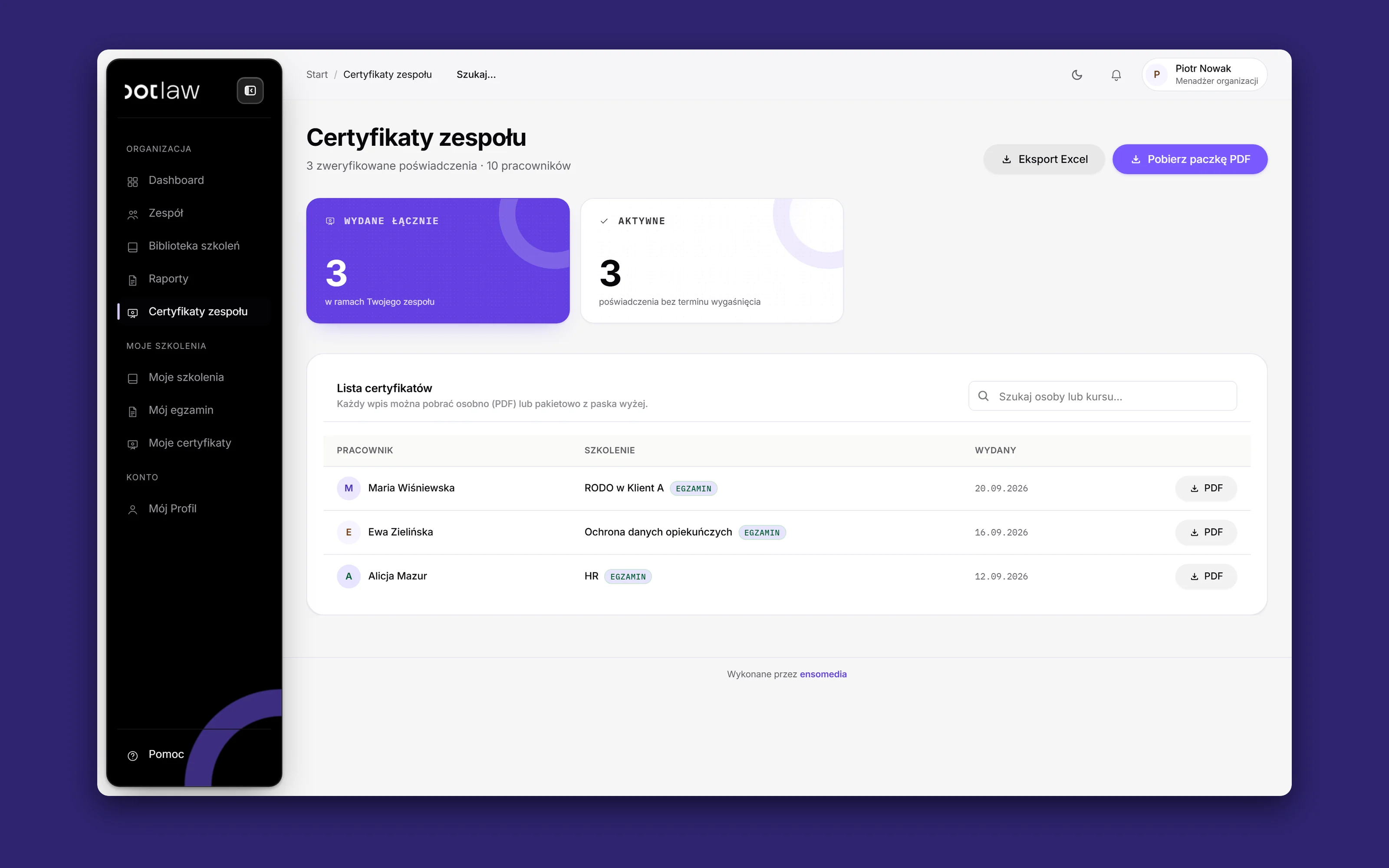The width and height of the screenshot is (1389, 868).
Task: Click the Start breadcrumb link
Action: [317, 75]
